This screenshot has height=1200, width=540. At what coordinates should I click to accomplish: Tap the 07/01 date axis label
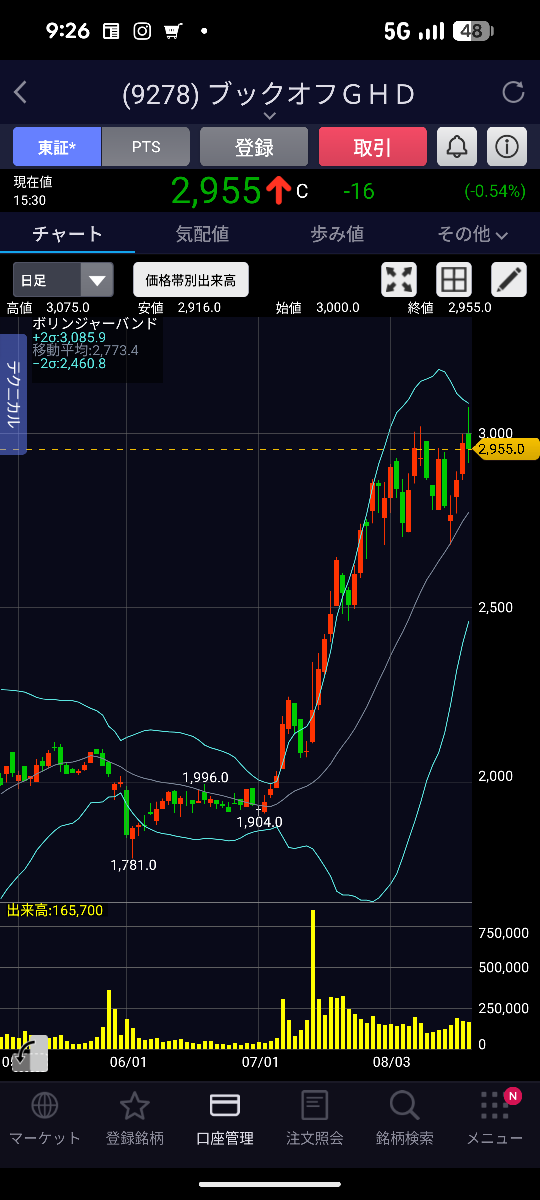(260, 1062)
